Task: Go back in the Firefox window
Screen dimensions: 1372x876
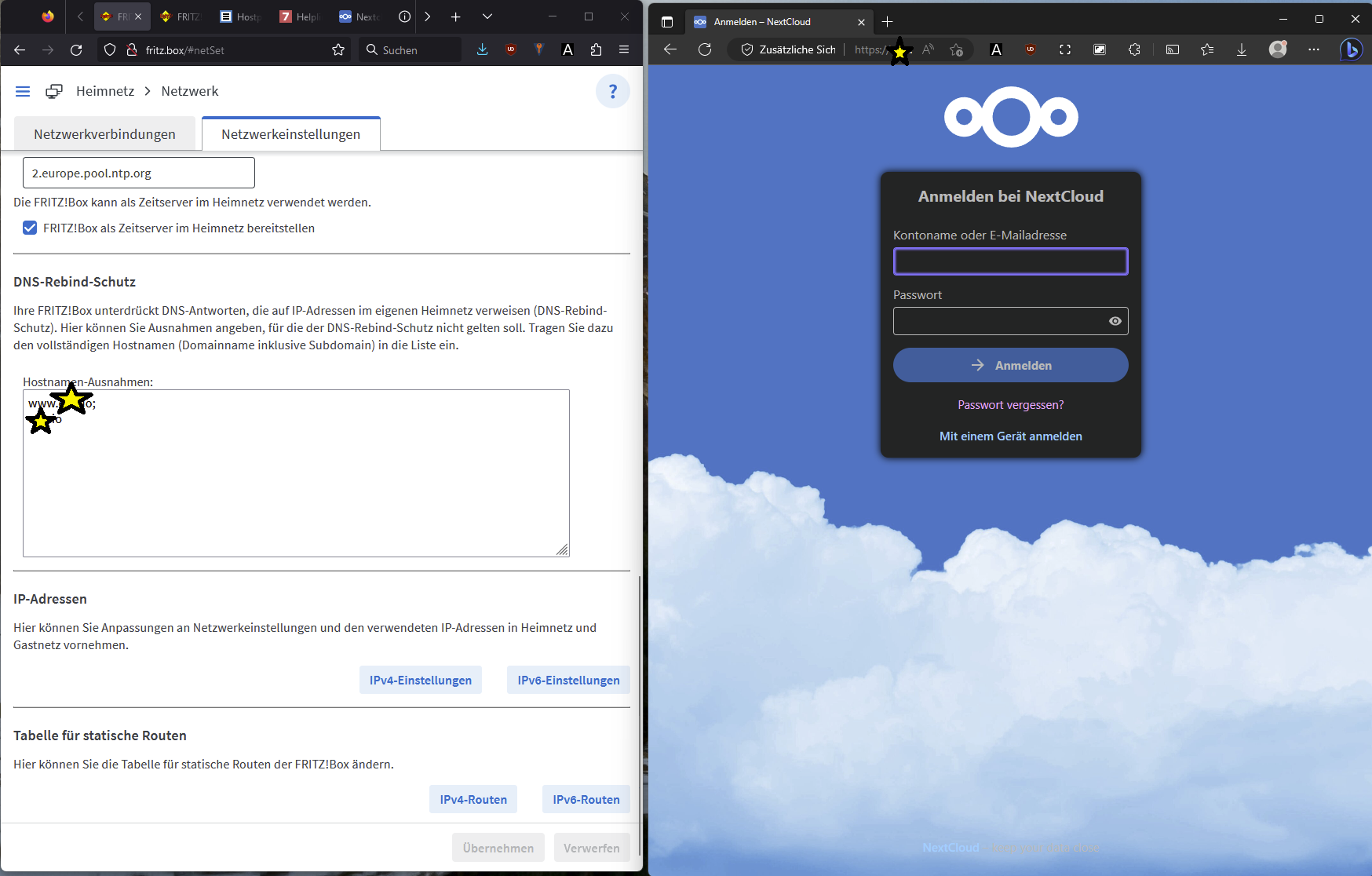Action: pos(20,50)
